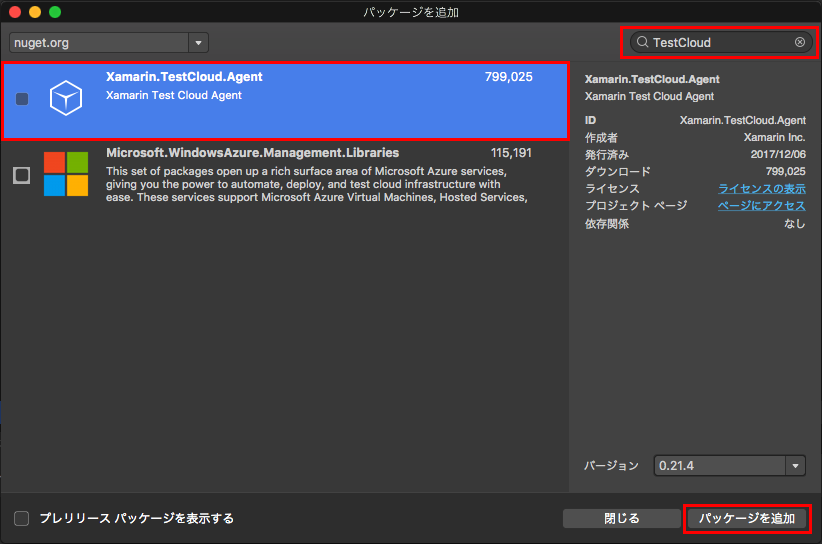Click the 2017/12/06 published date
Image resolution: width=822 pixels, height=544 pixels.
click(778, 154)
